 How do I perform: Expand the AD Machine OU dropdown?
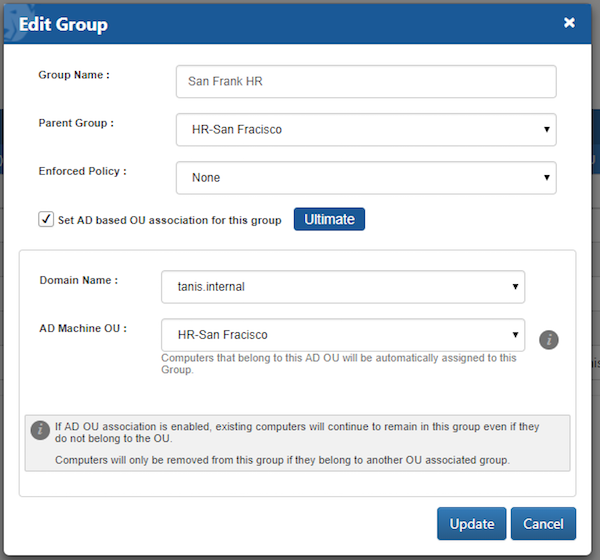tap(342, 335)
